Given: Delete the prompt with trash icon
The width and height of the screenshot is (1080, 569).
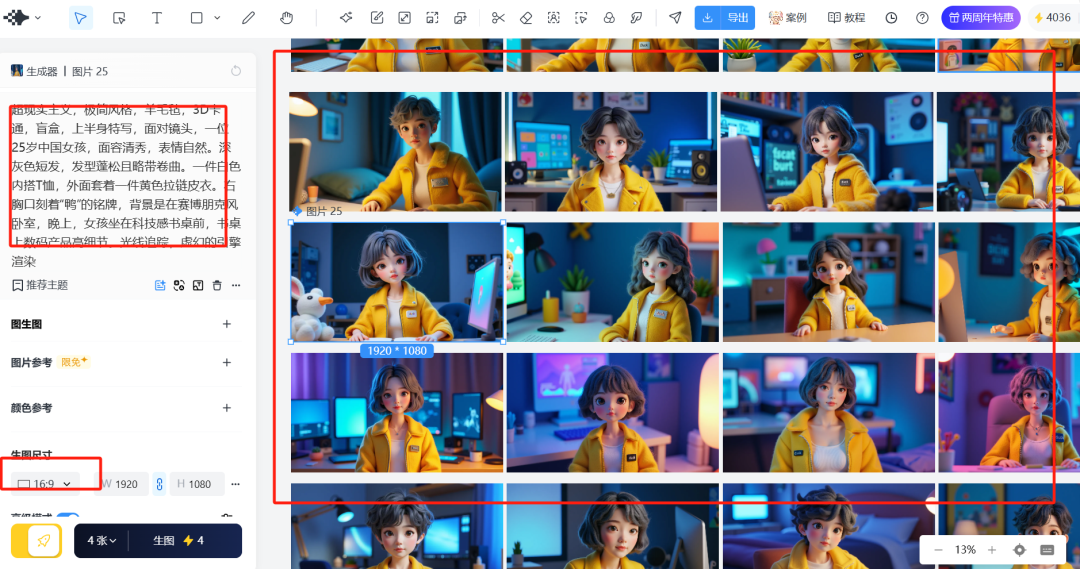Looking at the screenshot, I should tap(217, 285).
